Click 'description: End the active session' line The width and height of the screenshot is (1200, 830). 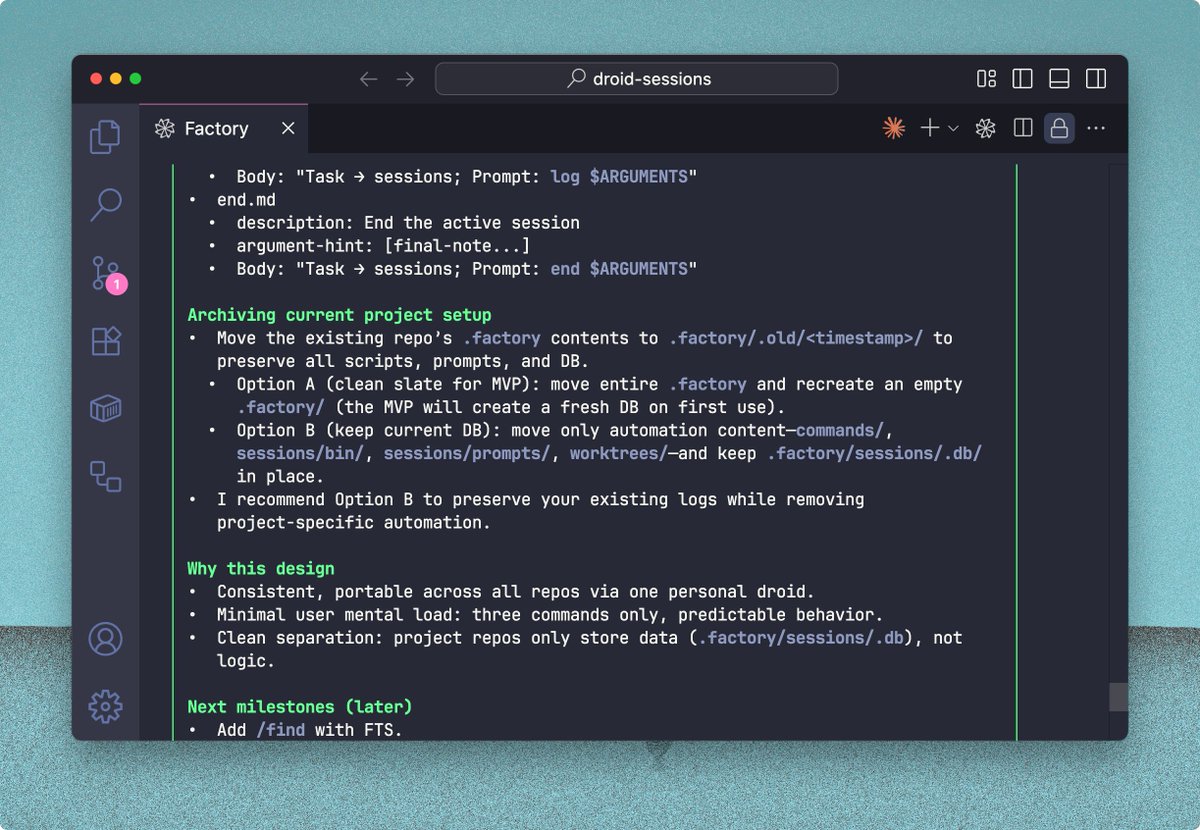coord(408,223)
